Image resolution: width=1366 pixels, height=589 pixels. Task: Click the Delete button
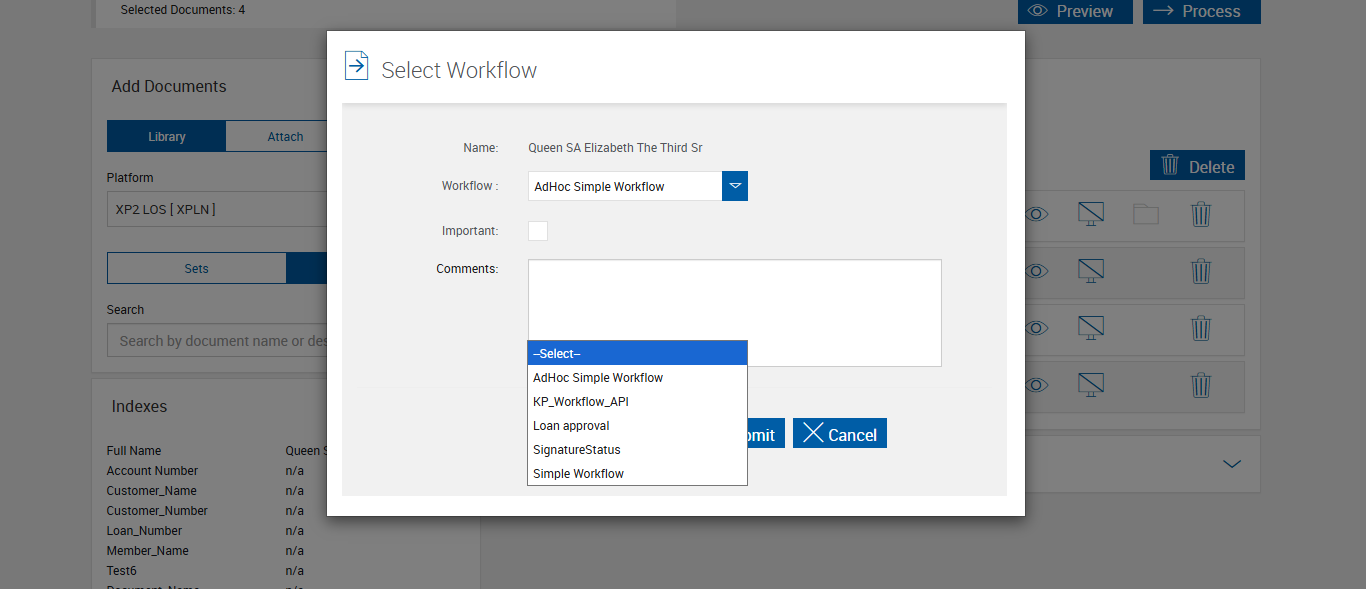point(1197,167)
